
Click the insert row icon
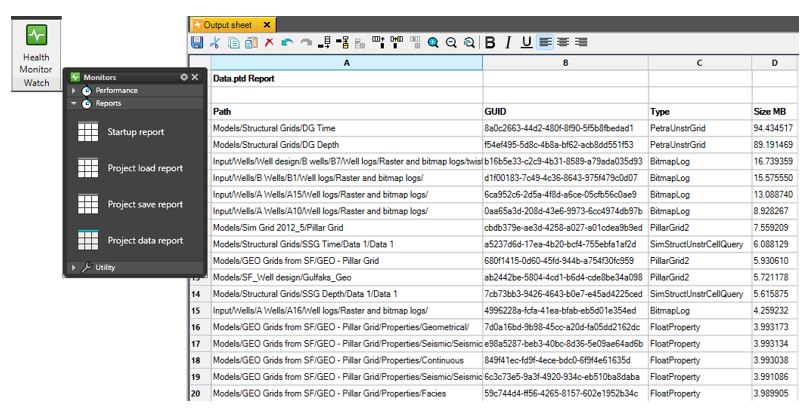point(324,42)
